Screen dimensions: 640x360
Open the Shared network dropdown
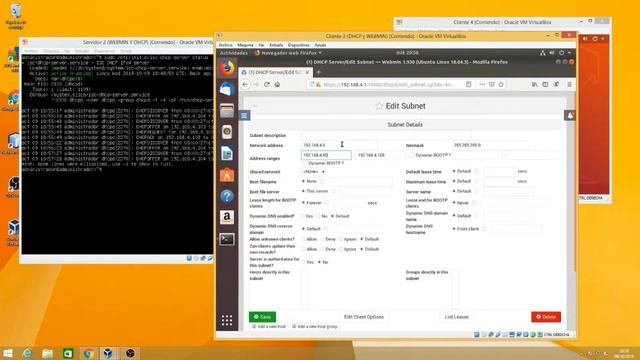coord(313,172)
